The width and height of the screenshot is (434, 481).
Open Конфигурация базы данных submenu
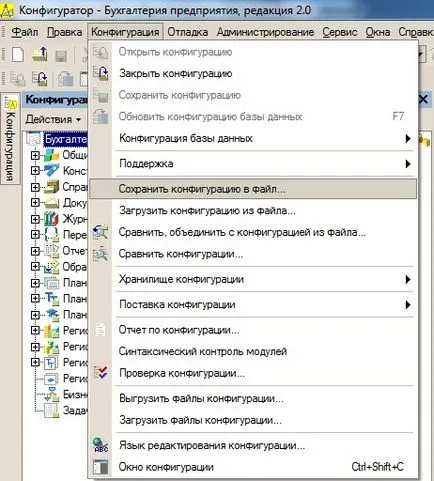[253, 138]
